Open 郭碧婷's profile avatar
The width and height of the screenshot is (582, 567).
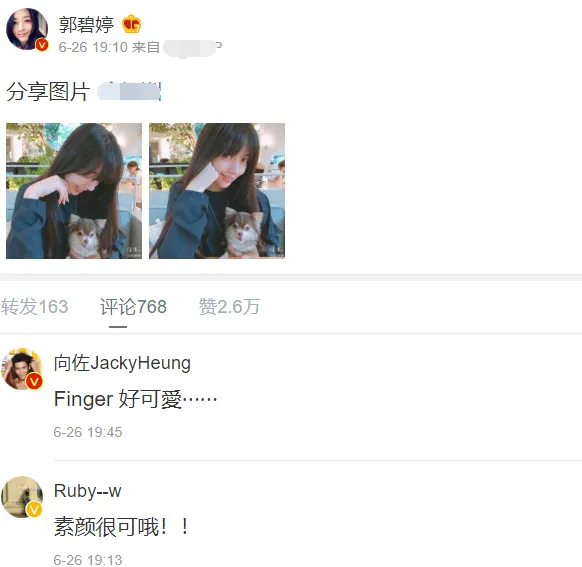pos(27,29)
